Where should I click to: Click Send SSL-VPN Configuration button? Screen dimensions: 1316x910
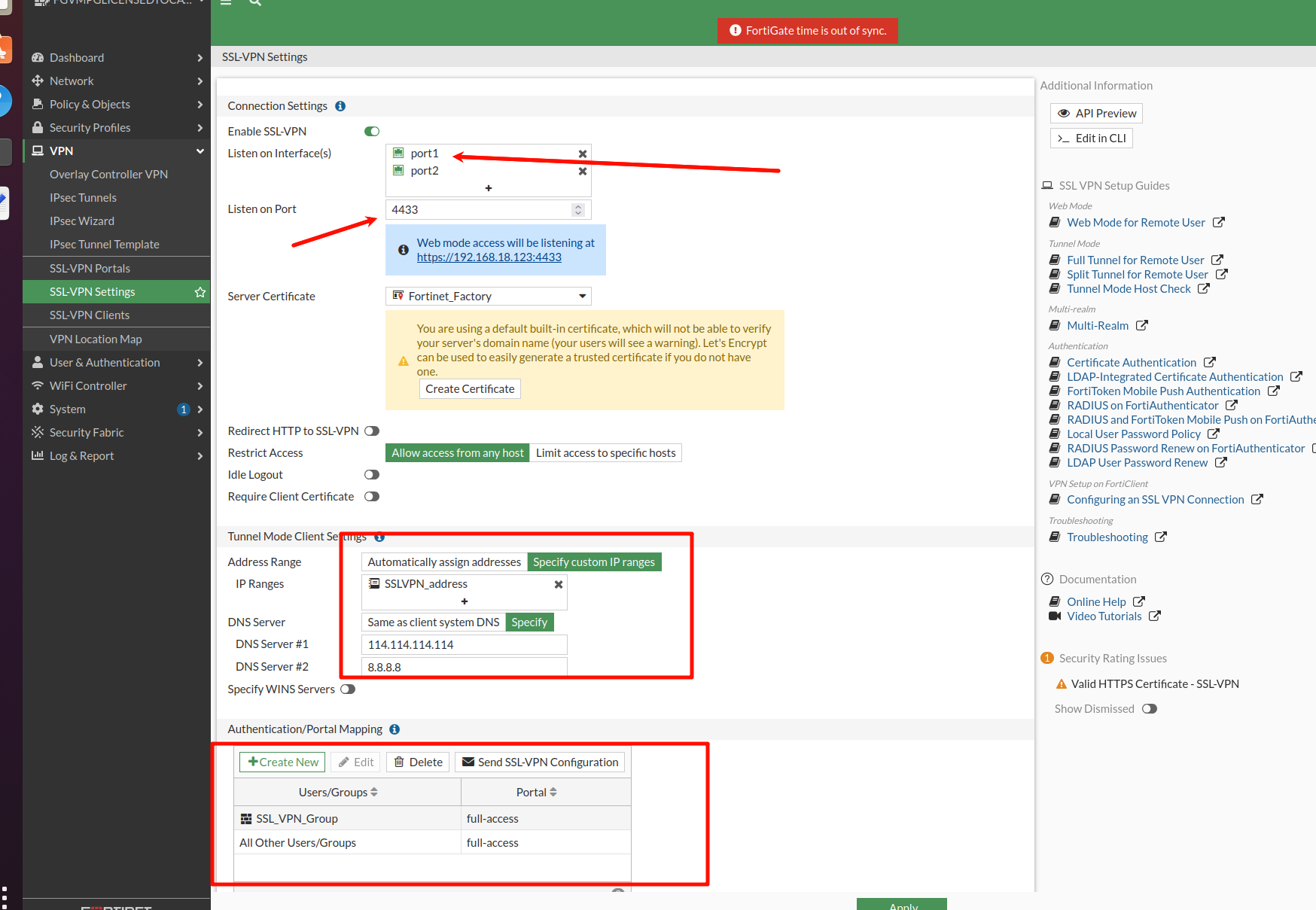coord(540,762)
